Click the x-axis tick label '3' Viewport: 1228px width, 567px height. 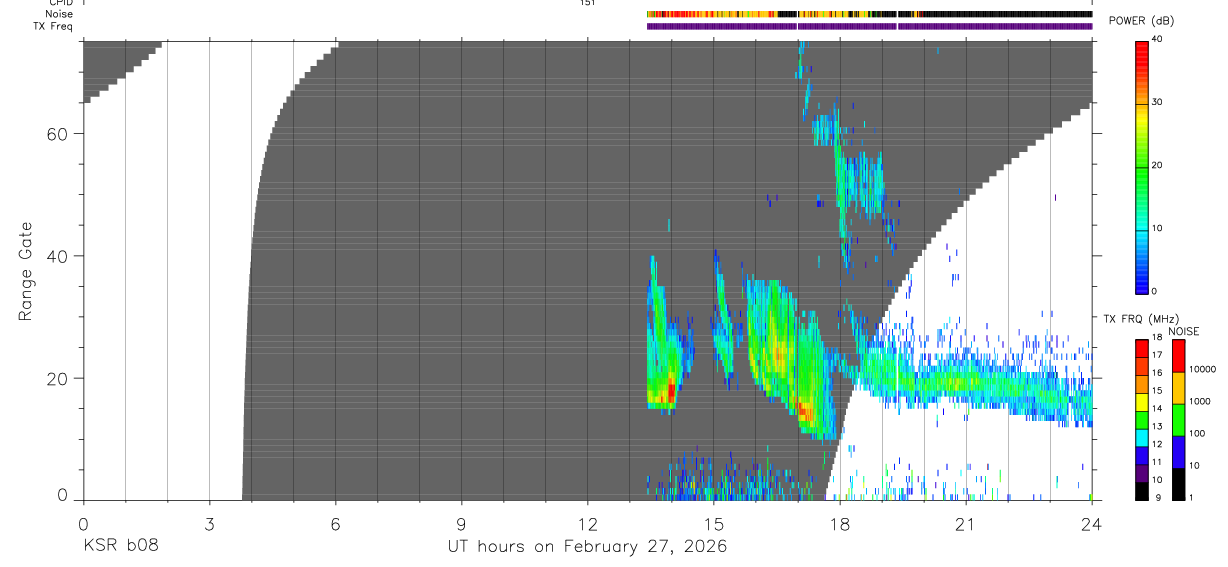pyautogui.click(x=209, y=523)
